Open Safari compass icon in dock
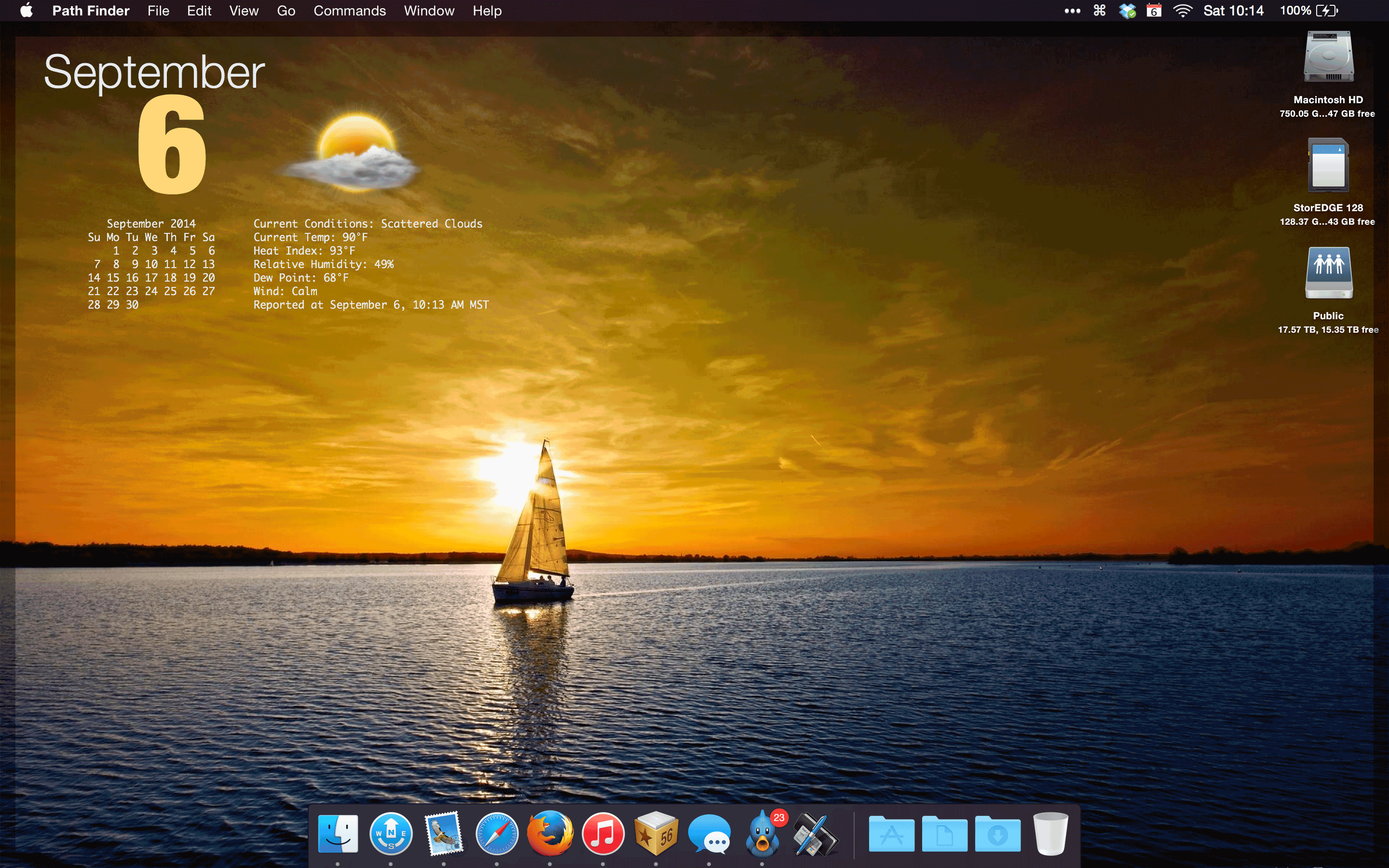 pos(497,833)
